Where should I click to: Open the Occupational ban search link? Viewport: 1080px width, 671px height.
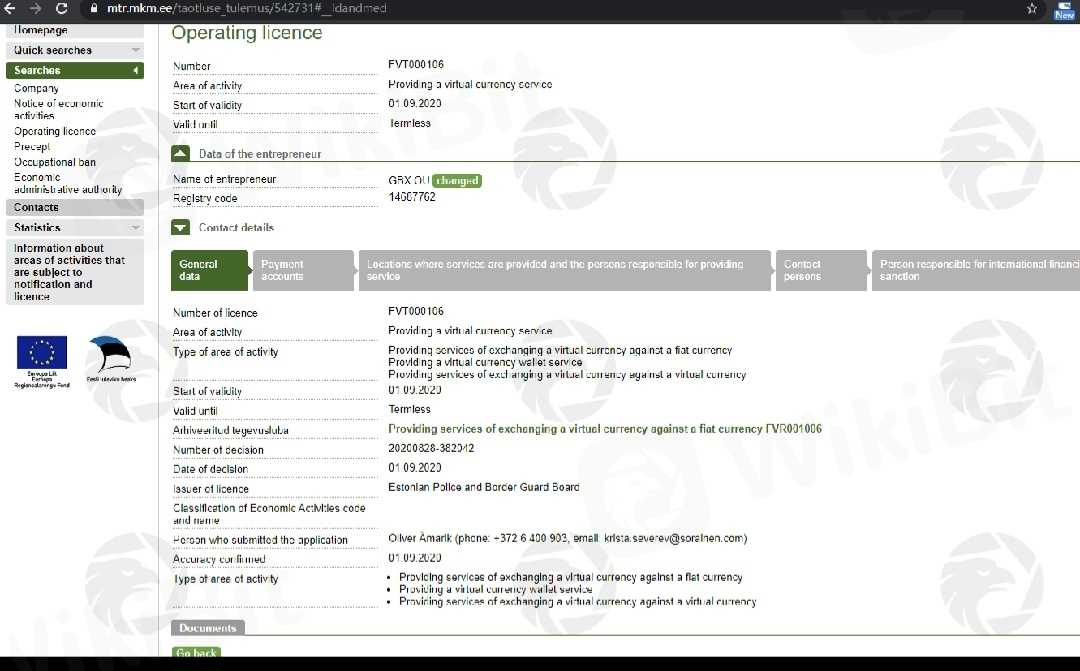[55, 162]
